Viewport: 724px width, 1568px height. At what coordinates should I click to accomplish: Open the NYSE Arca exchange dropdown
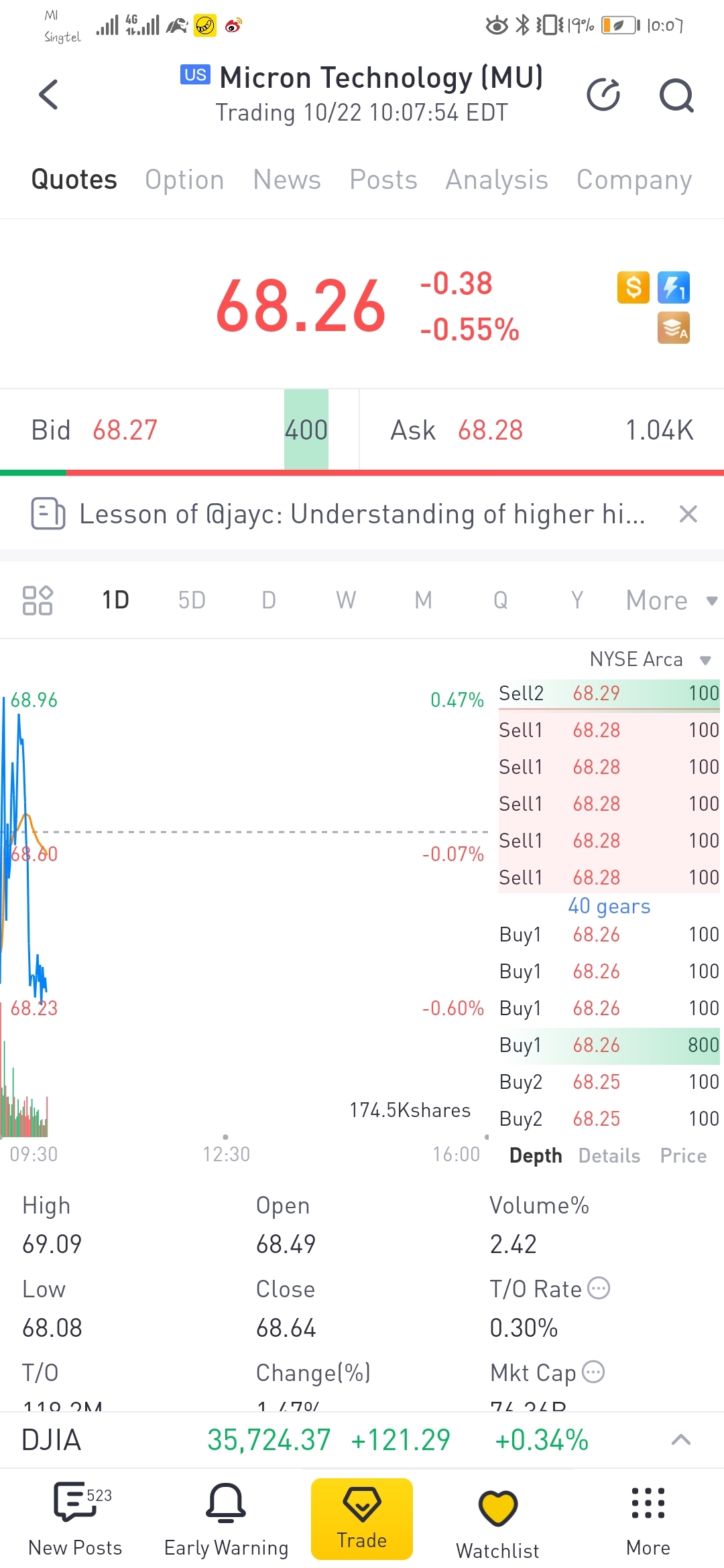[650, 659]
